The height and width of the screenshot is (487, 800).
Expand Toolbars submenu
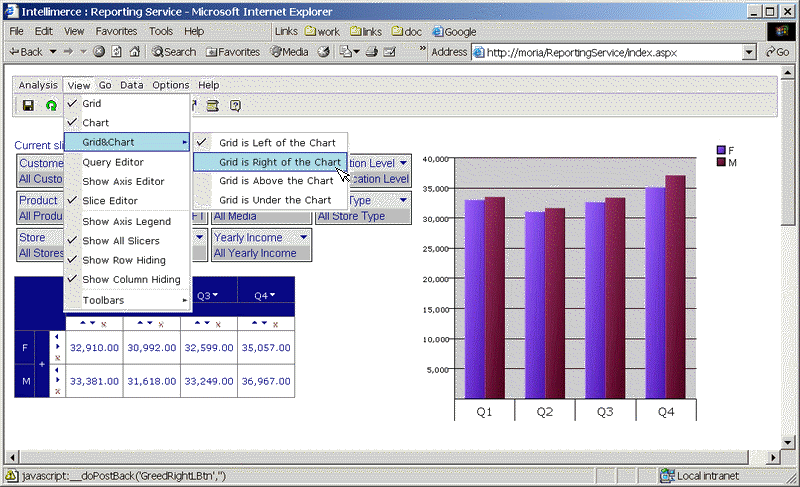pyautogui.click(x=127, y=300)
